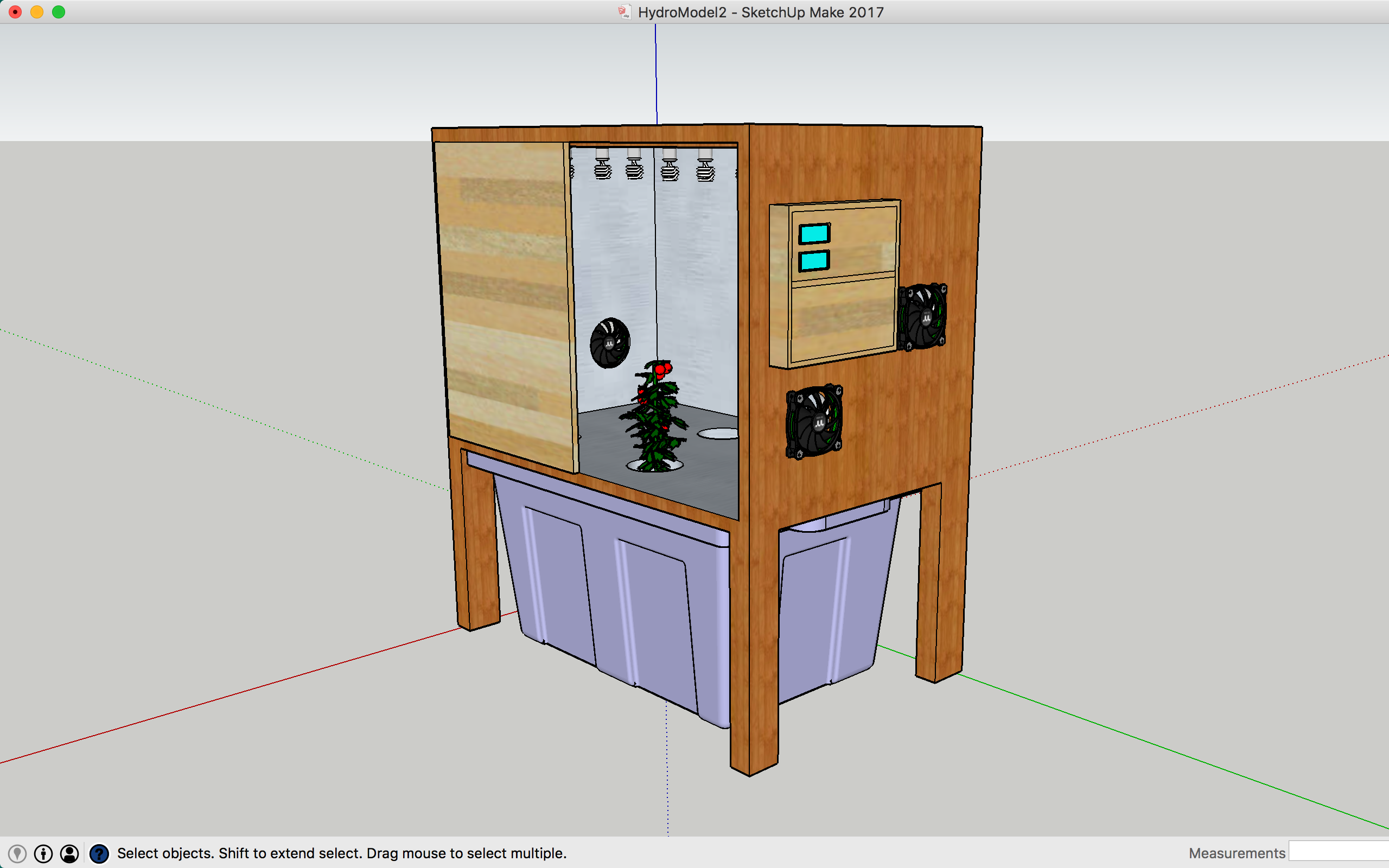Select the lower cyan display screen
1389x868 pixels.
[x=814, y=261]
